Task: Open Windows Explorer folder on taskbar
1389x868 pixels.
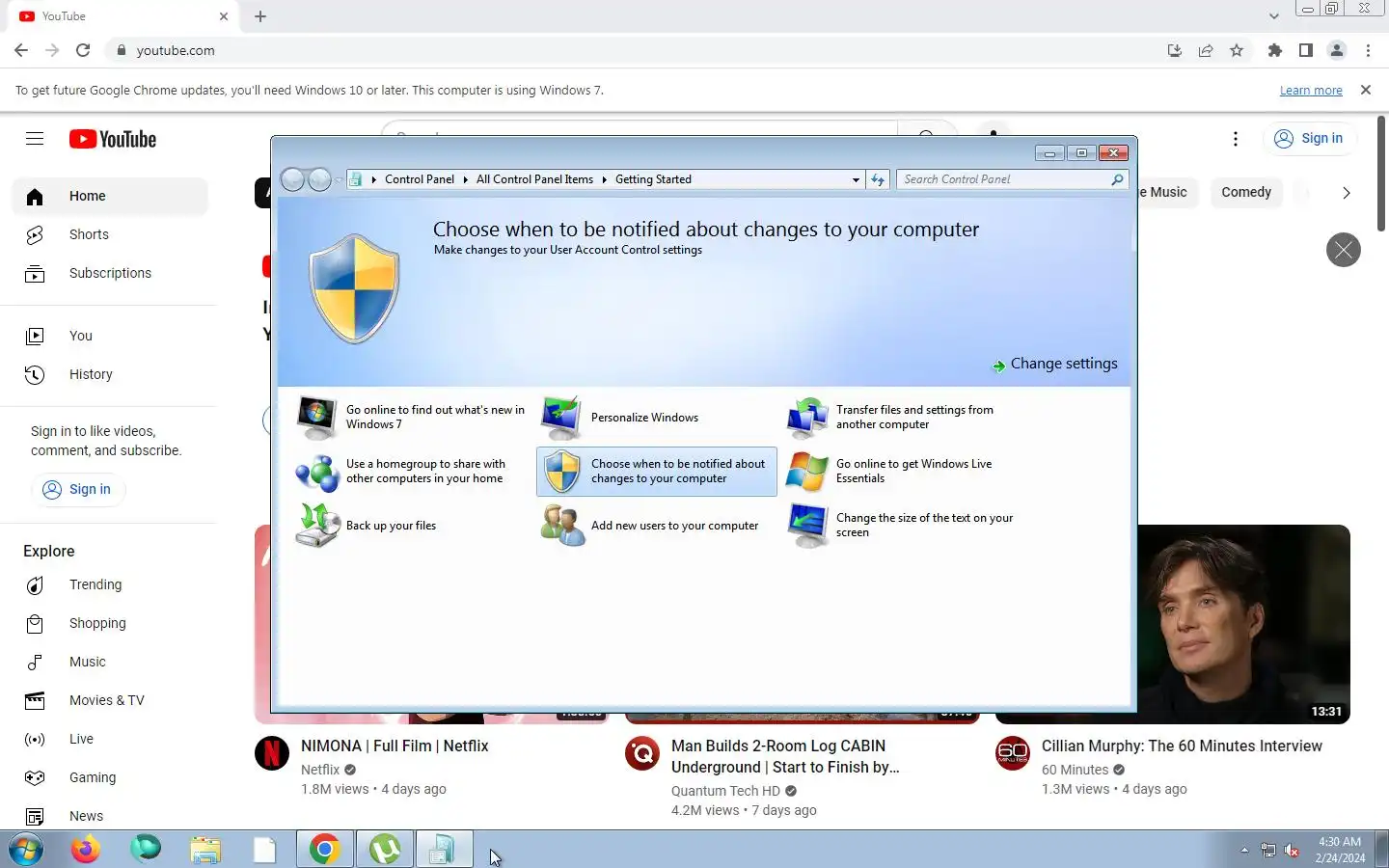Action: pos(205,850)
